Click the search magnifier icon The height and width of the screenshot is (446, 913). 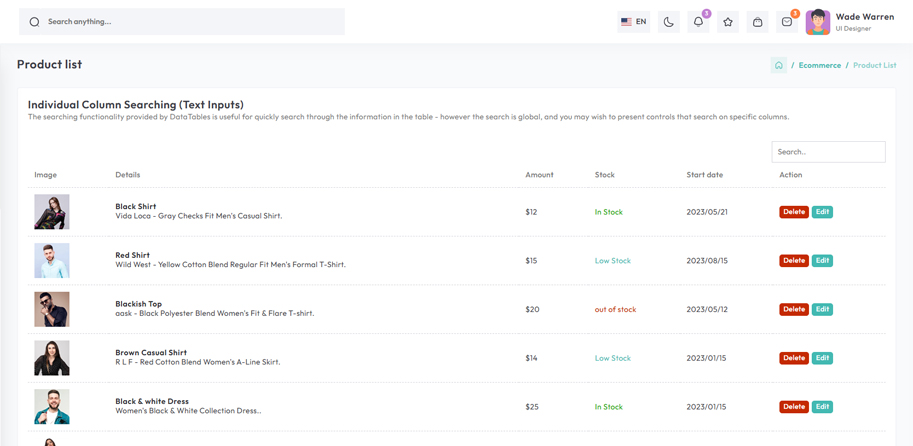34,22
